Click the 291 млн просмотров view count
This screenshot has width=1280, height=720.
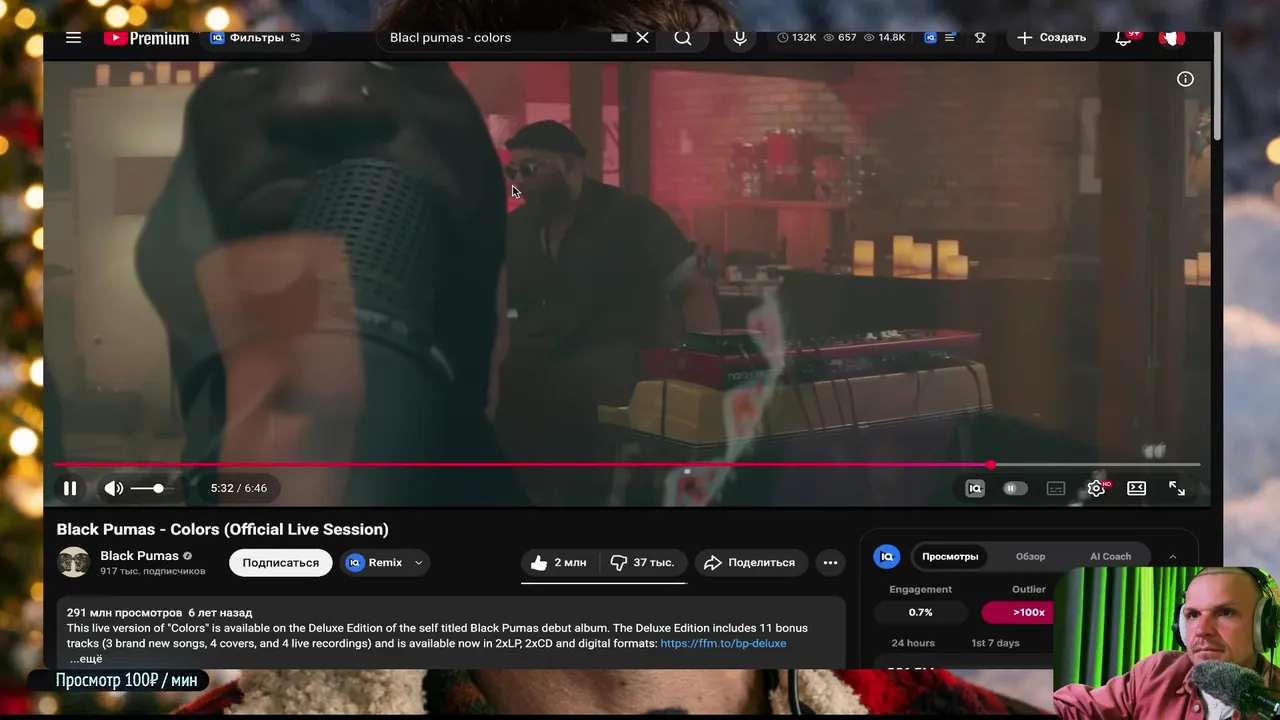125,612
